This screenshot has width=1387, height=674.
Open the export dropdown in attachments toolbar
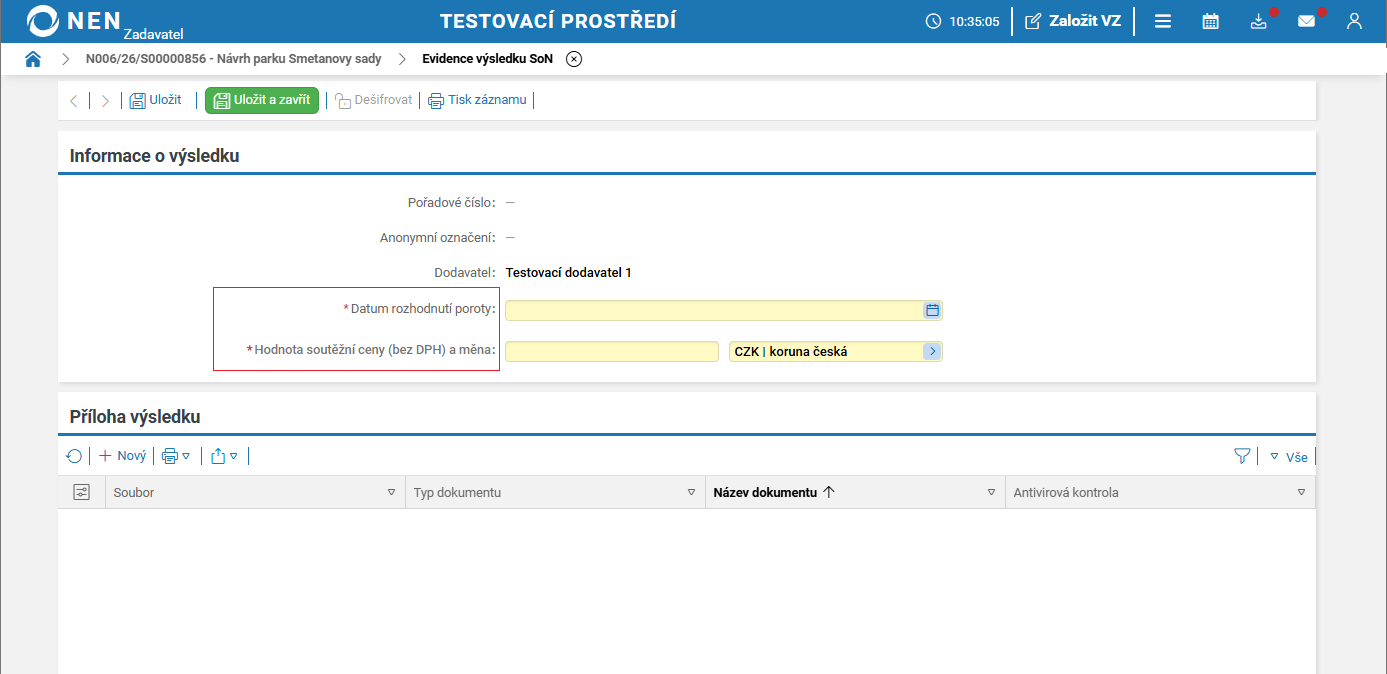click(x=225, y=456)
